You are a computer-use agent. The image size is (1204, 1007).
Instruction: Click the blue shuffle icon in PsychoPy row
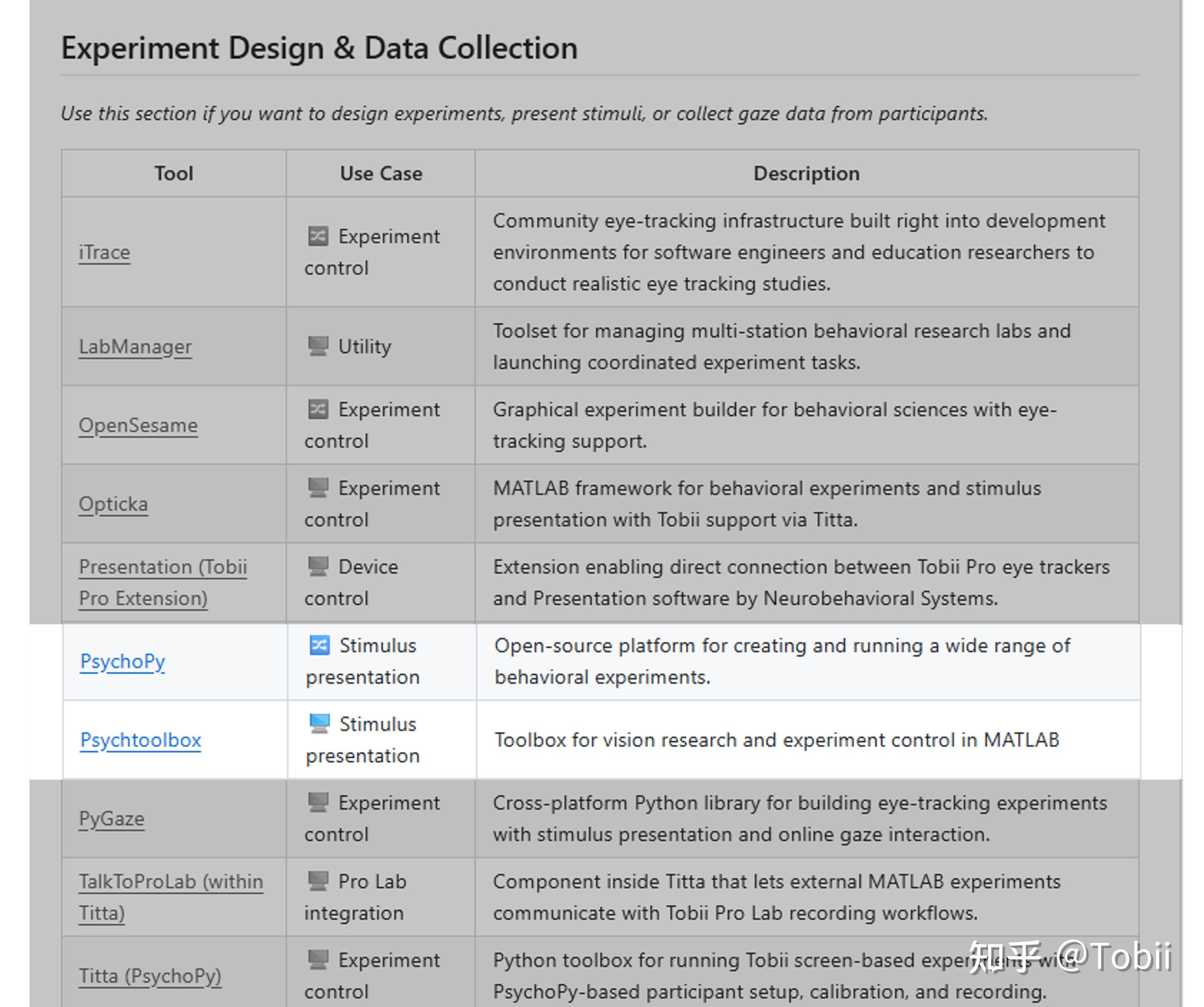point(319,645)
